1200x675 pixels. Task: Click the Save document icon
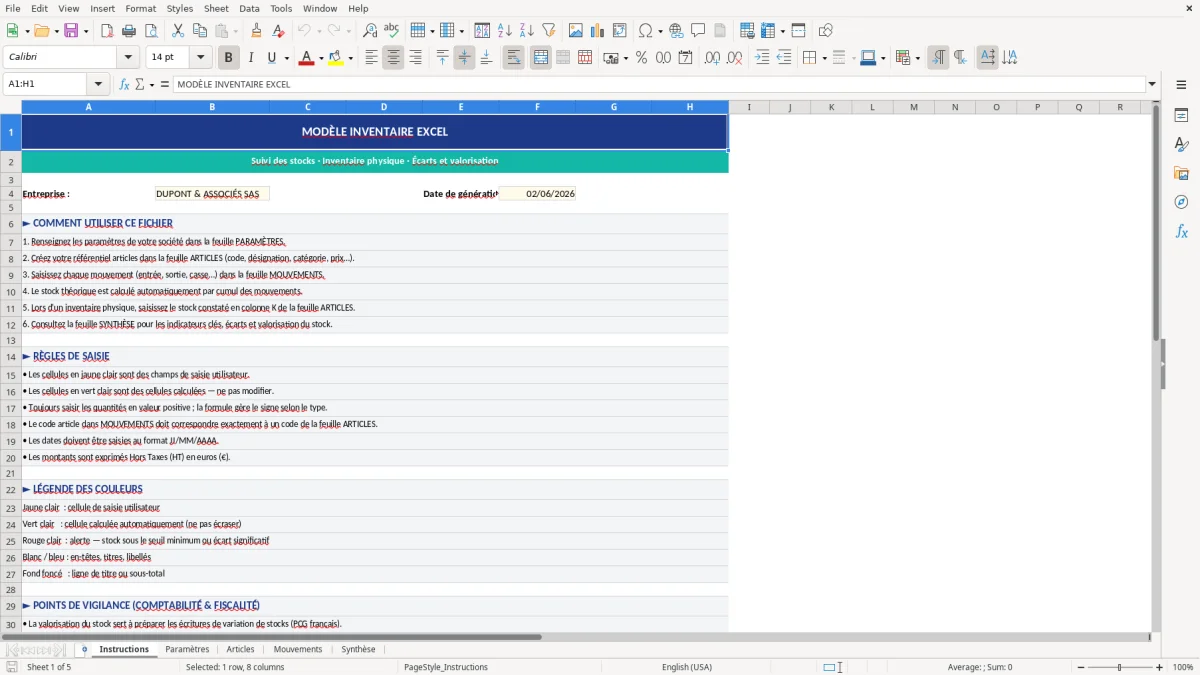(71, 31)
